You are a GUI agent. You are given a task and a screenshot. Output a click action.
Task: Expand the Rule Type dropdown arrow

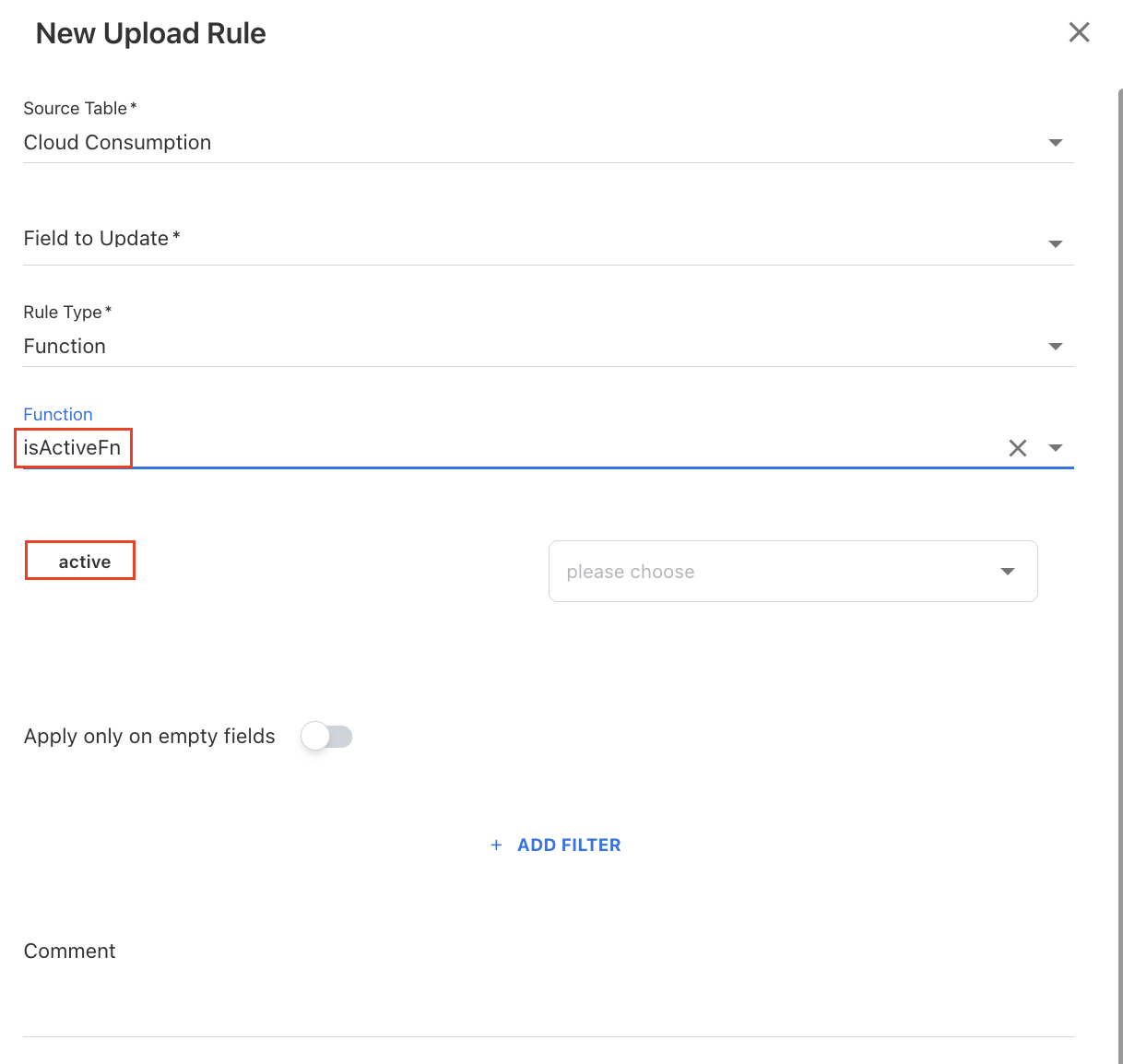point(1056,347)
